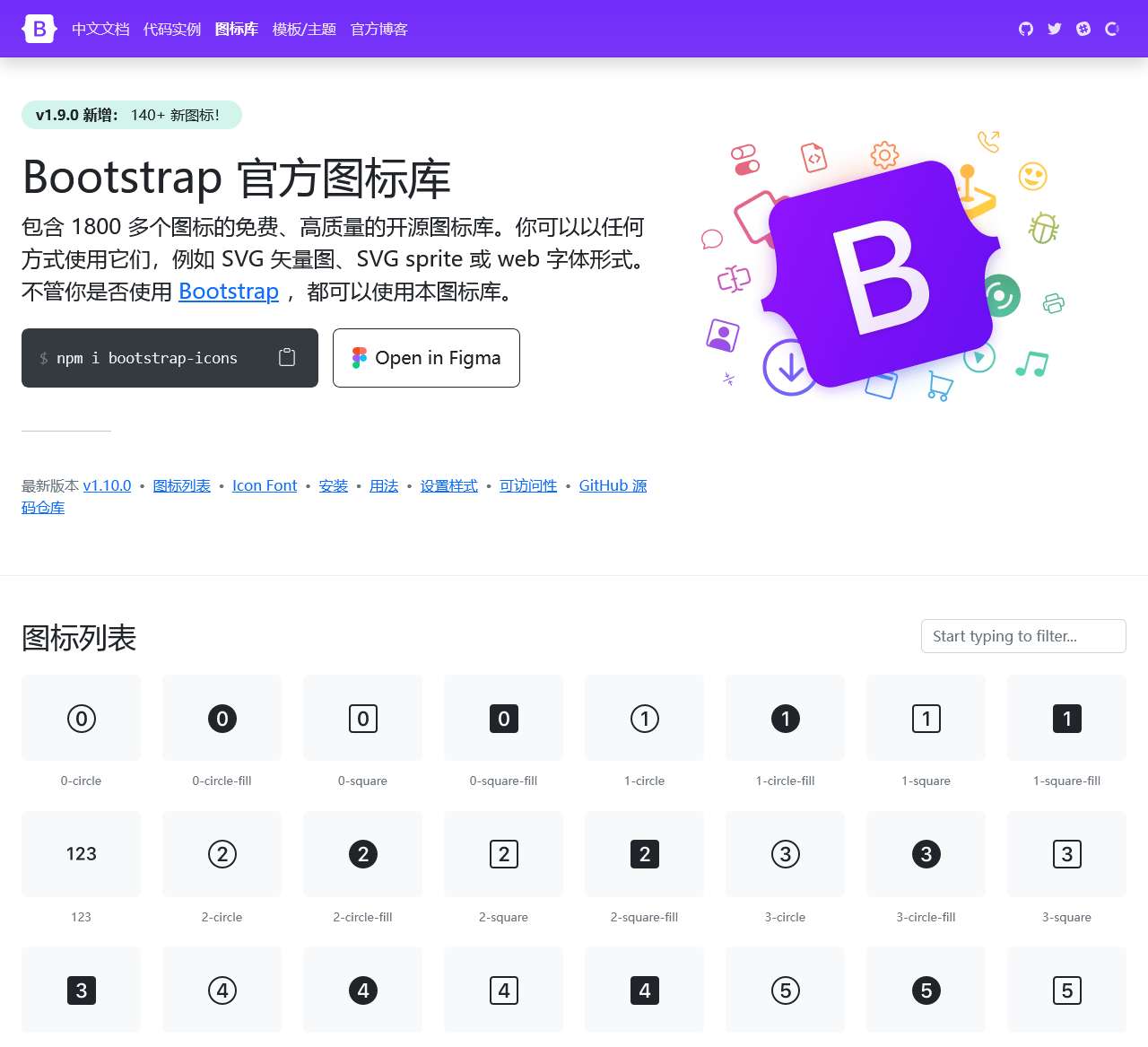Screen dimensions: 1148x1047
Task: Pick the 2-square icon card
Action: pyautogui.click(x=504, y=869)
